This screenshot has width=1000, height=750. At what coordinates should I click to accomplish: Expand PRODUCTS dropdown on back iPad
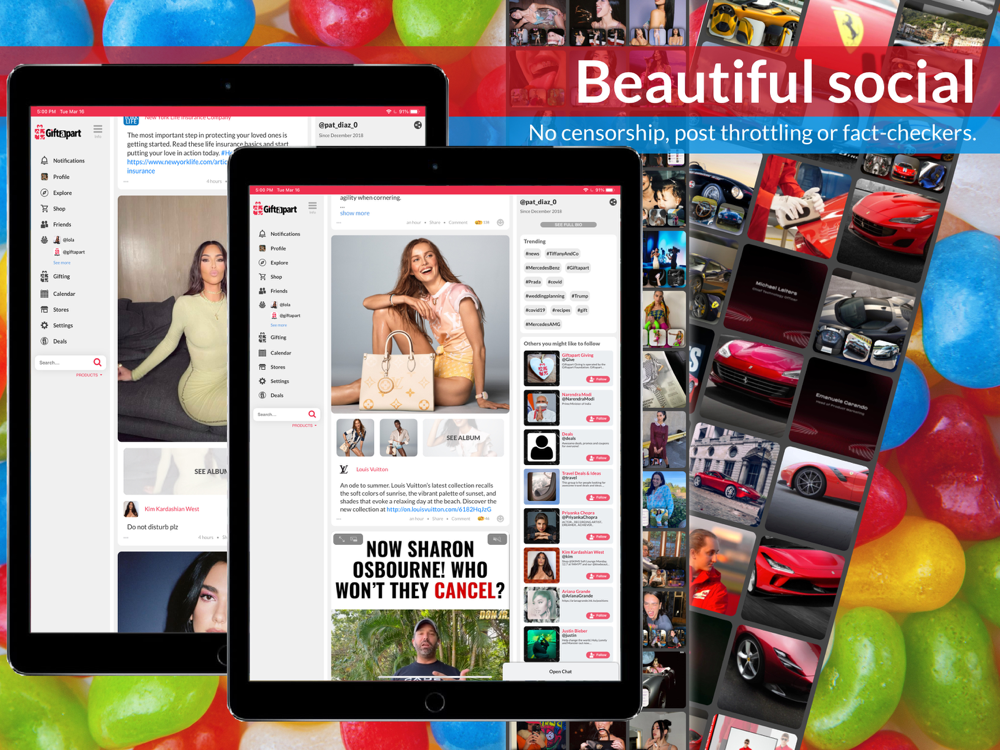(89, 375)
